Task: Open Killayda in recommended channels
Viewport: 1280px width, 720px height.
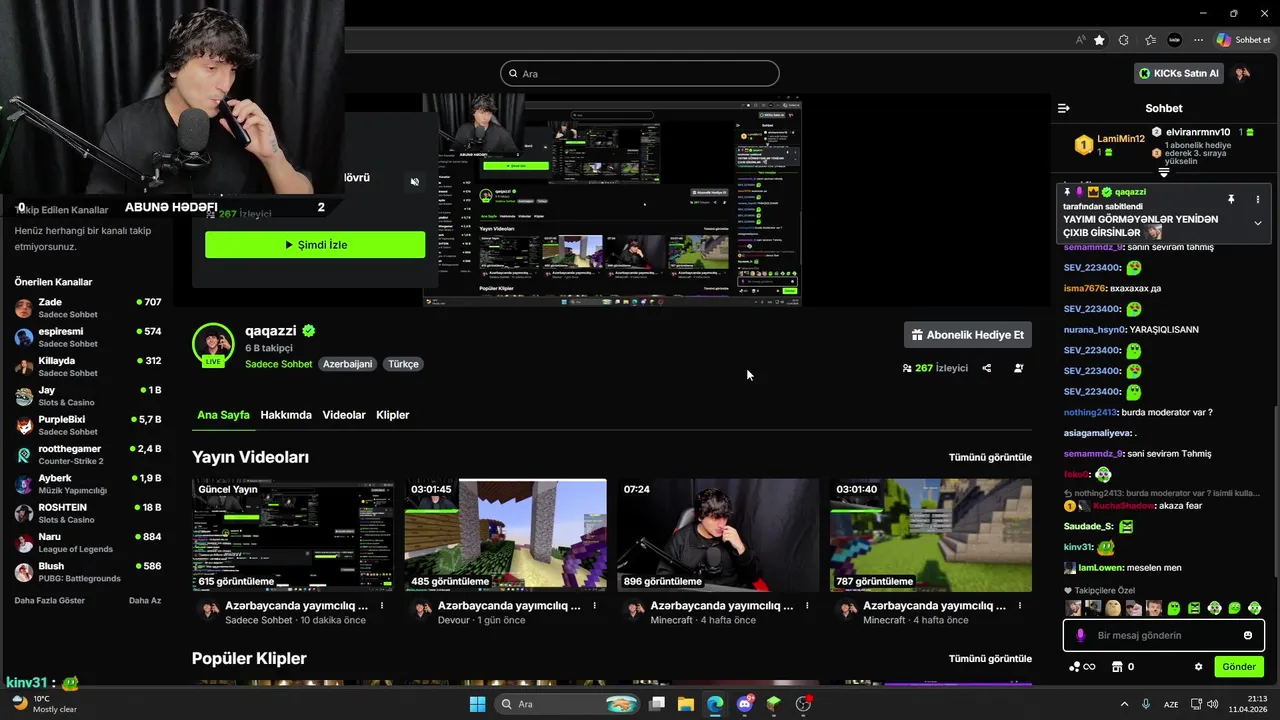Action: (88, 366)
